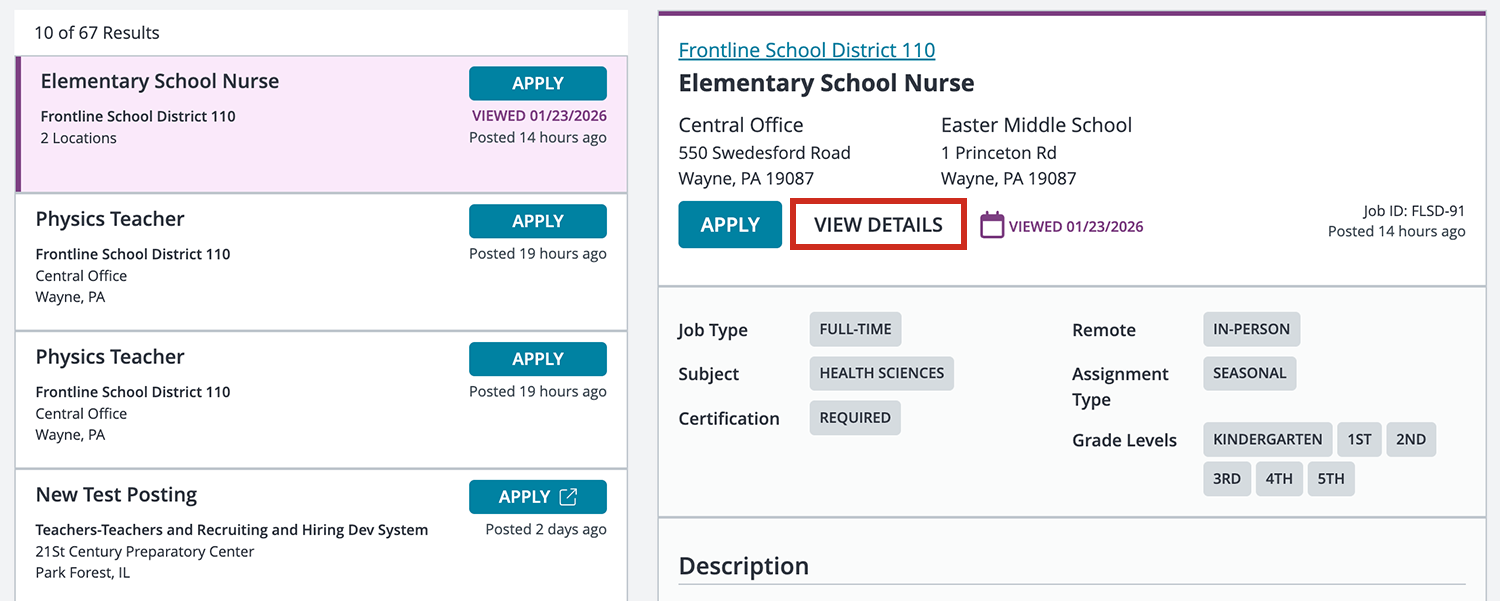The image size is (1500, 601).
Task: Click the IN-PERSON remote tag
Action: click(1251, 329)
